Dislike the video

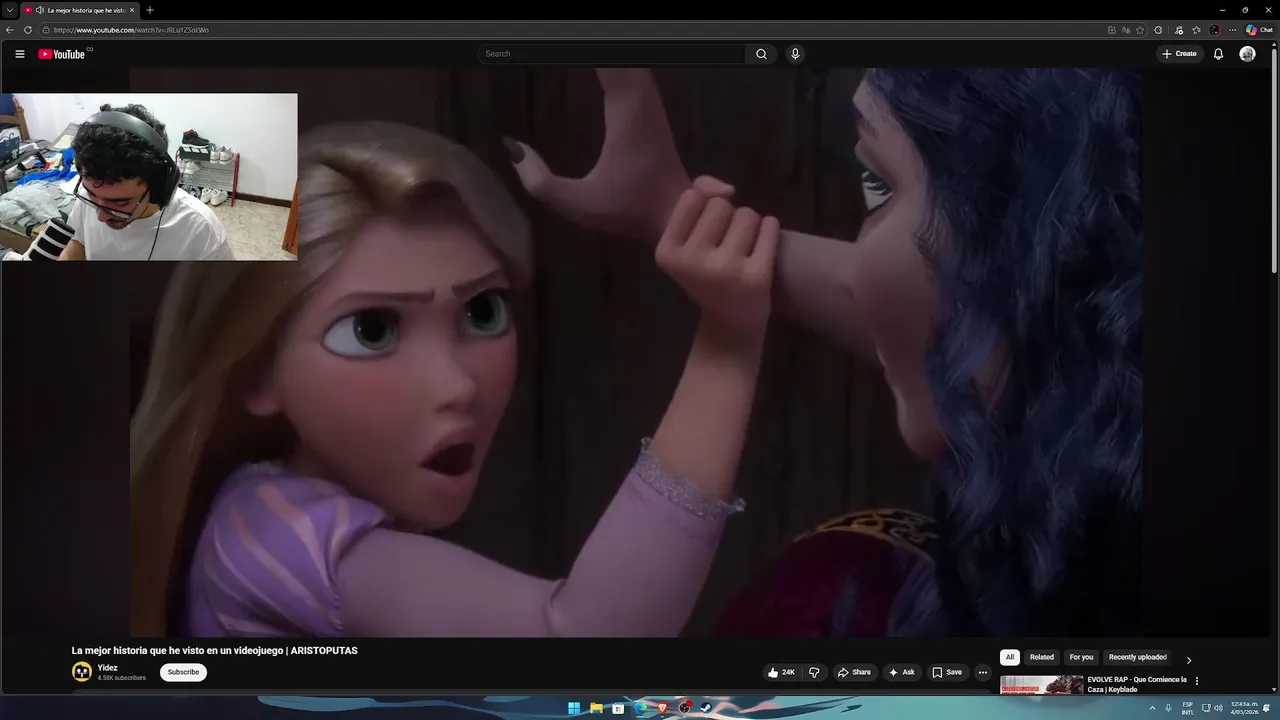tap(814, 672)
